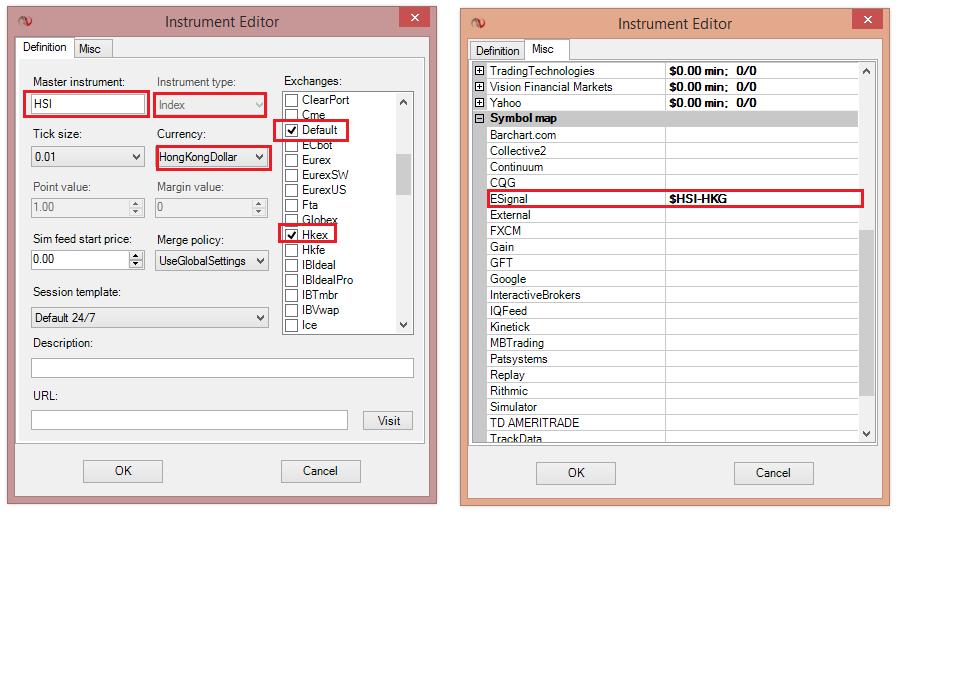This screenshot has height=685, width=979.
Task: Select the Collective2 symbol map row
Action: click(x=672, y=150)
